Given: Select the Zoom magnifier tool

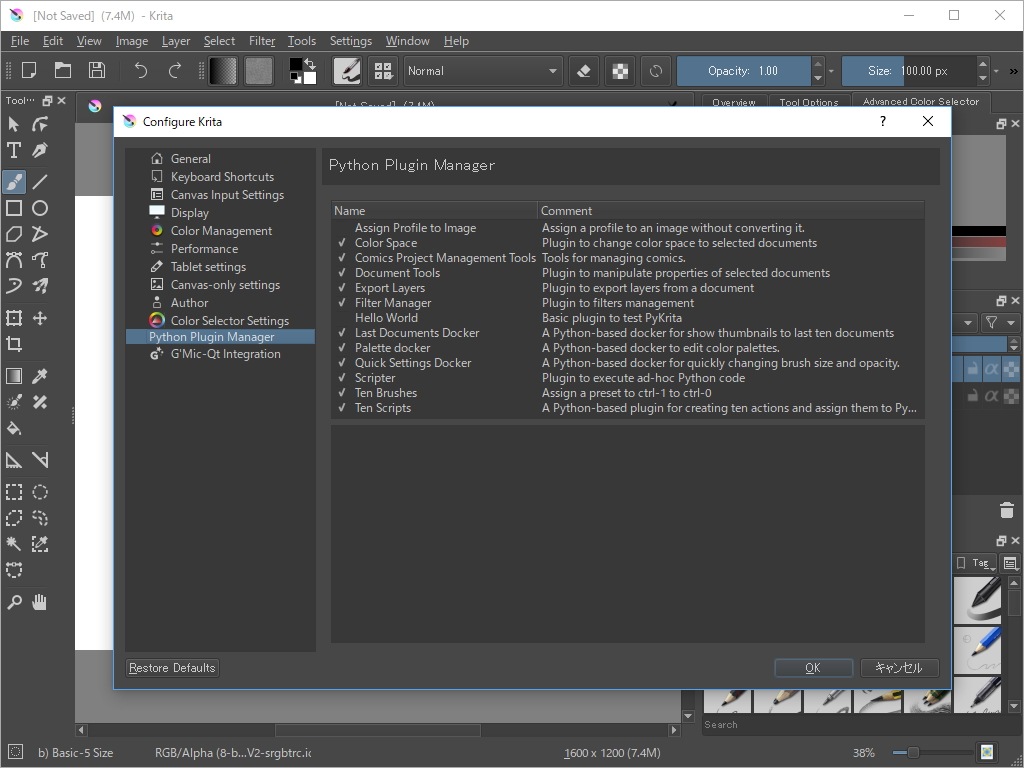Looking at the screenshot, I should pos(14,602).
